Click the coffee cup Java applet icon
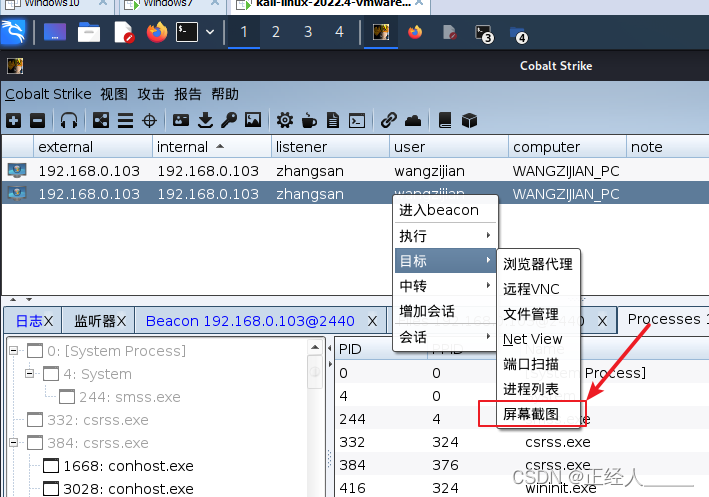This screenshot has width=709, height=497. 309,120
